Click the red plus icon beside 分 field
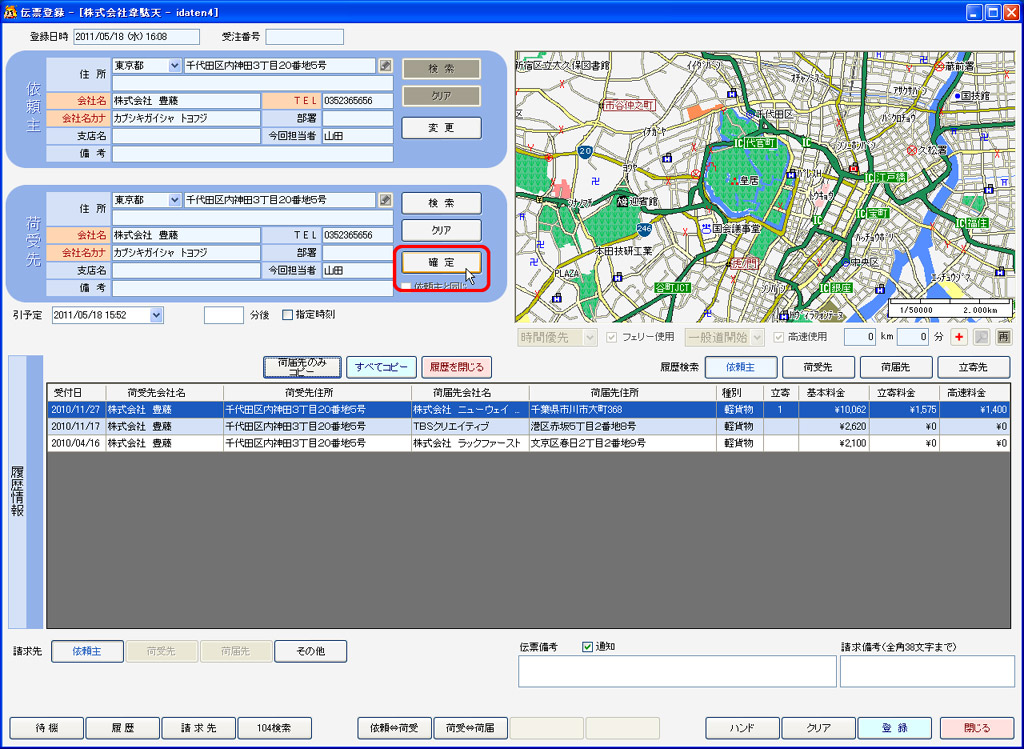The height and width of the screenshot is (749, 1024). [x=959, y=337]
